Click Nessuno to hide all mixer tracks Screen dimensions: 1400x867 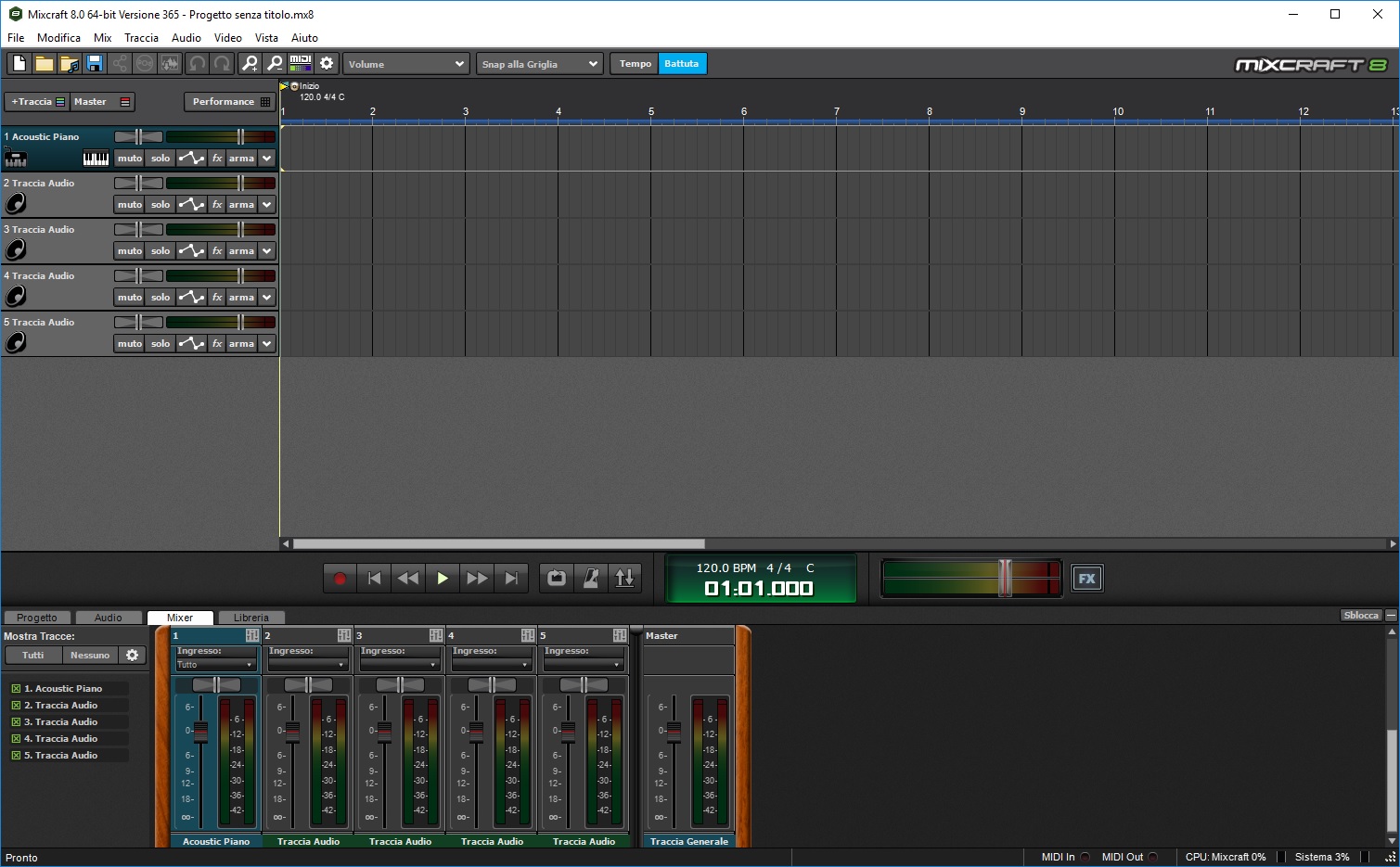coord(90,656)
